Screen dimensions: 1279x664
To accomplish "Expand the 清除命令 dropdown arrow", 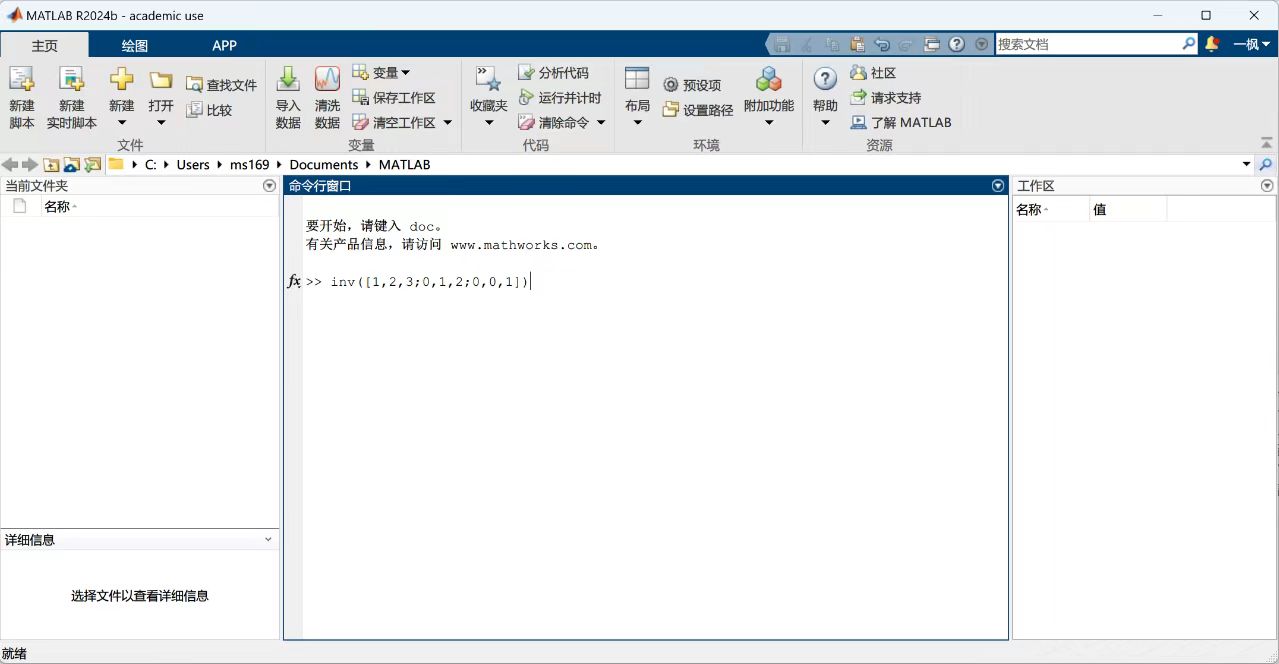I will click(601, 123).
